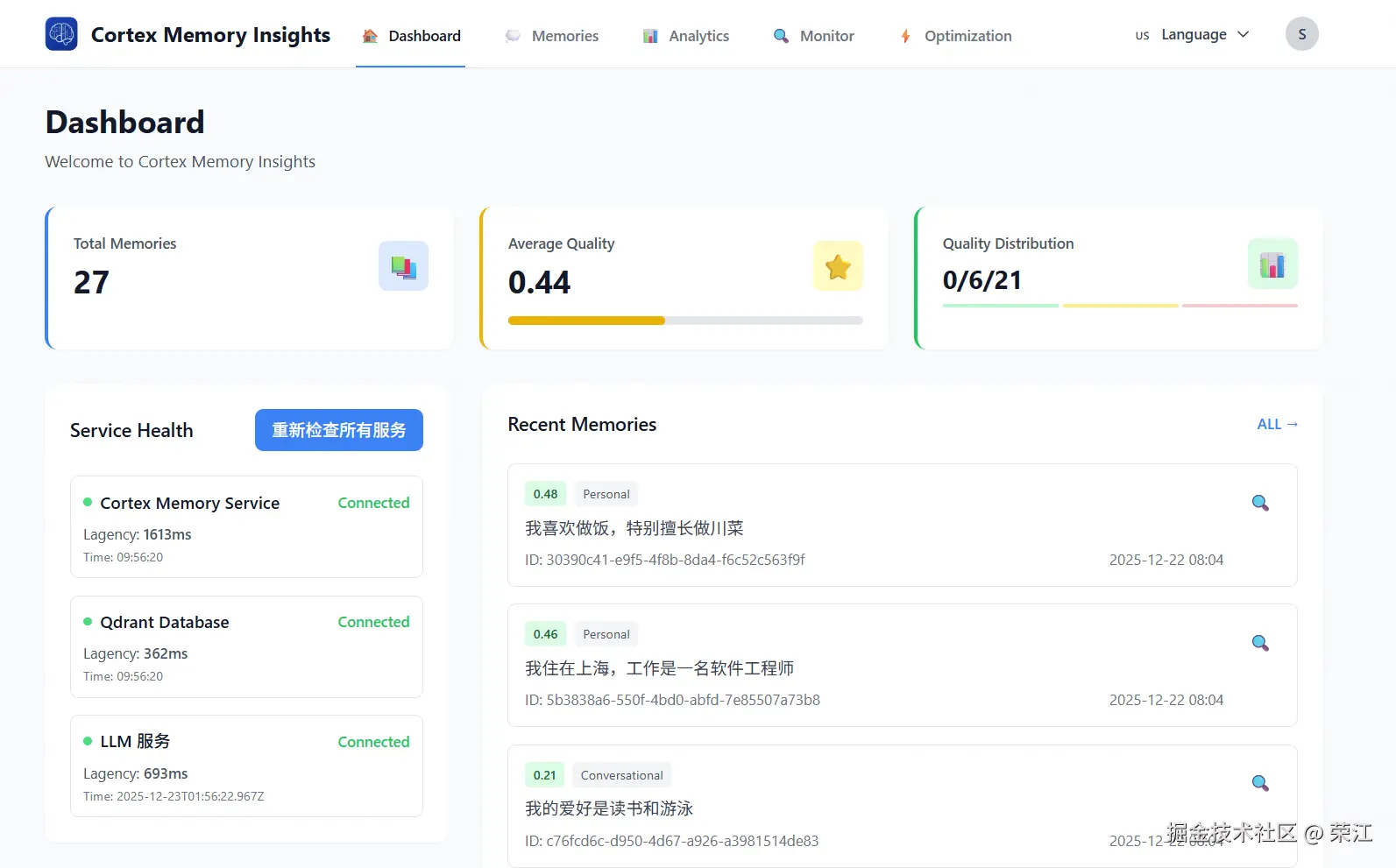
Task: Click the Average Quality star icon
Action: tap(838, 266)
